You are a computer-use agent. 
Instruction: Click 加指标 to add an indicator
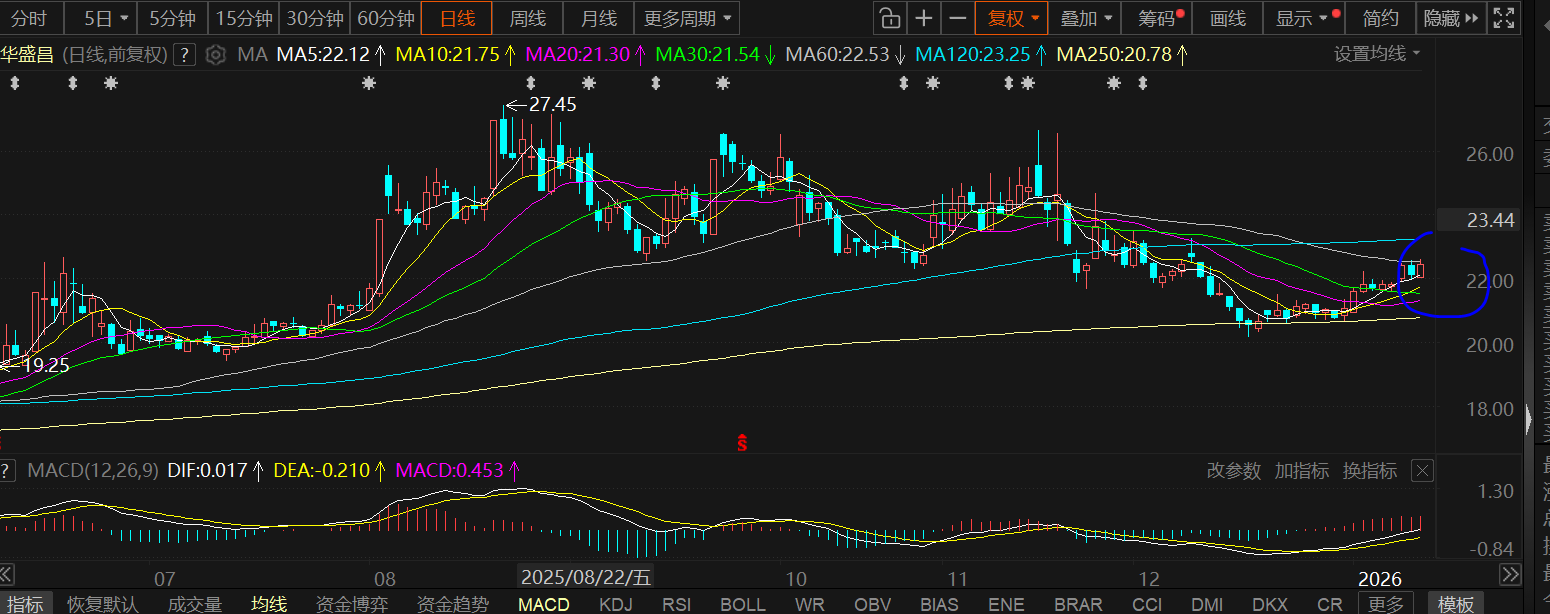point(1302,470)
